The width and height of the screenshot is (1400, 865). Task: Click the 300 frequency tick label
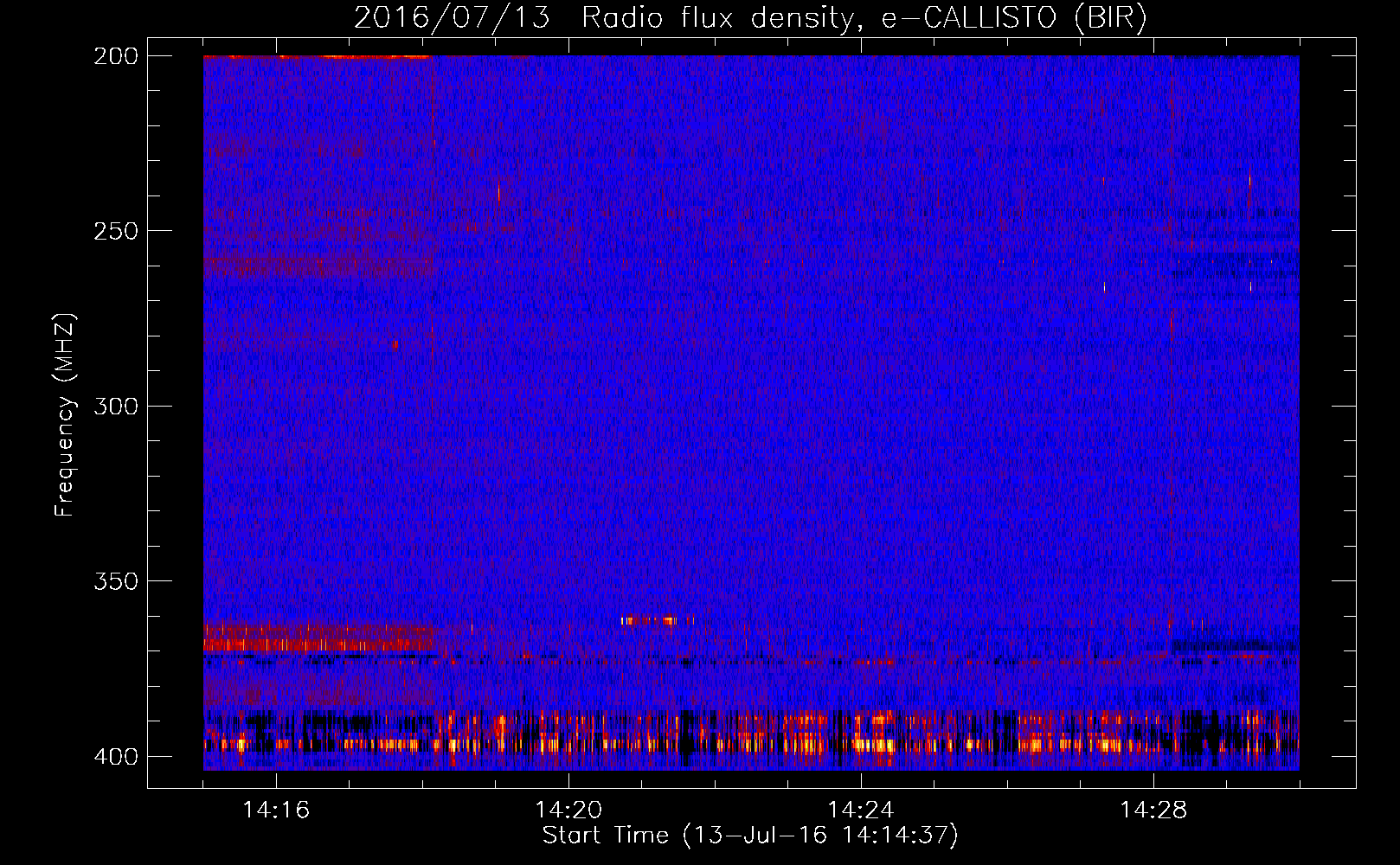click(116, 406)
